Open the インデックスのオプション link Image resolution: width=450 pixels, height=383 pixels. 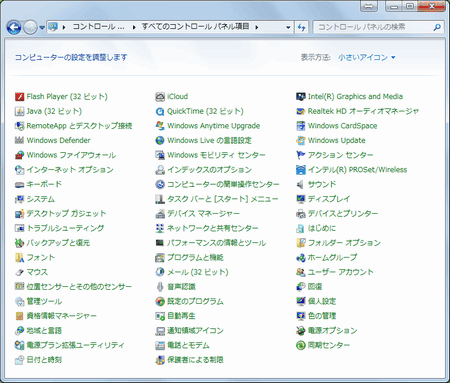(209, 170)
